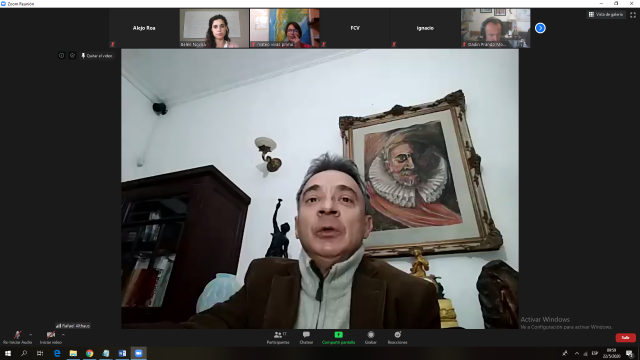Expand video options arrow next to camera
The height and width of the screenshot is (360, 640).
pos(63,335)
